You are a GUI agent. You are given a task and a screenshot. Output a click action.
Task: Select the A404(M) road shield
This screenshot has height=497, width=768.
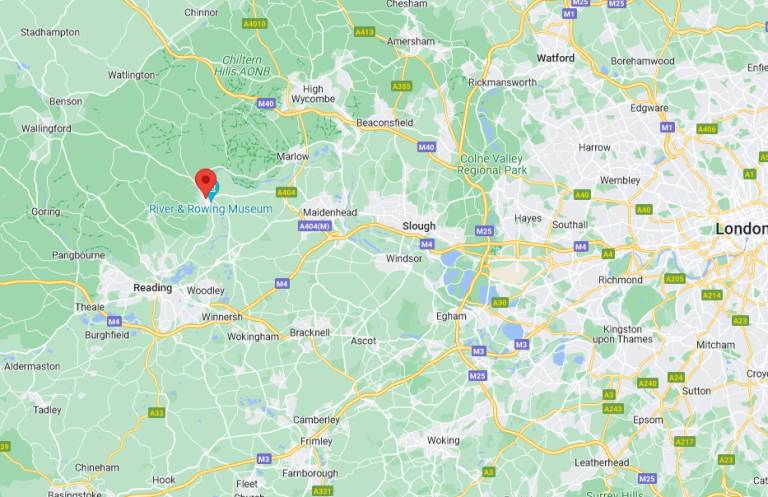click(314, 226)
